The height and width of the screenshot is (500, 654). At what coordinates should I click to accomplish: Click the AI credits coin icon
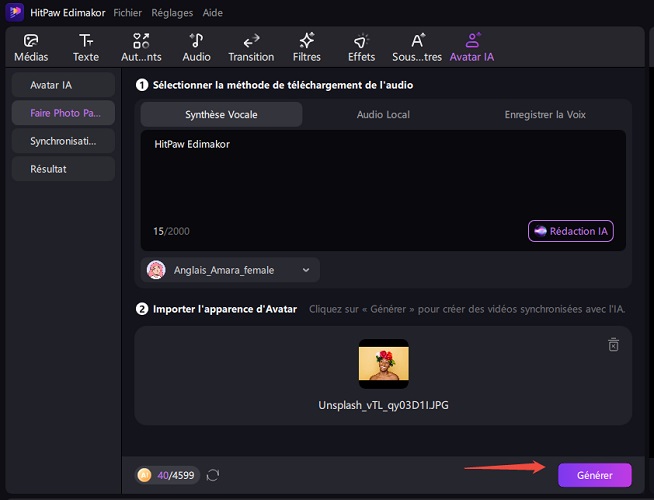(x=144, y=475)
